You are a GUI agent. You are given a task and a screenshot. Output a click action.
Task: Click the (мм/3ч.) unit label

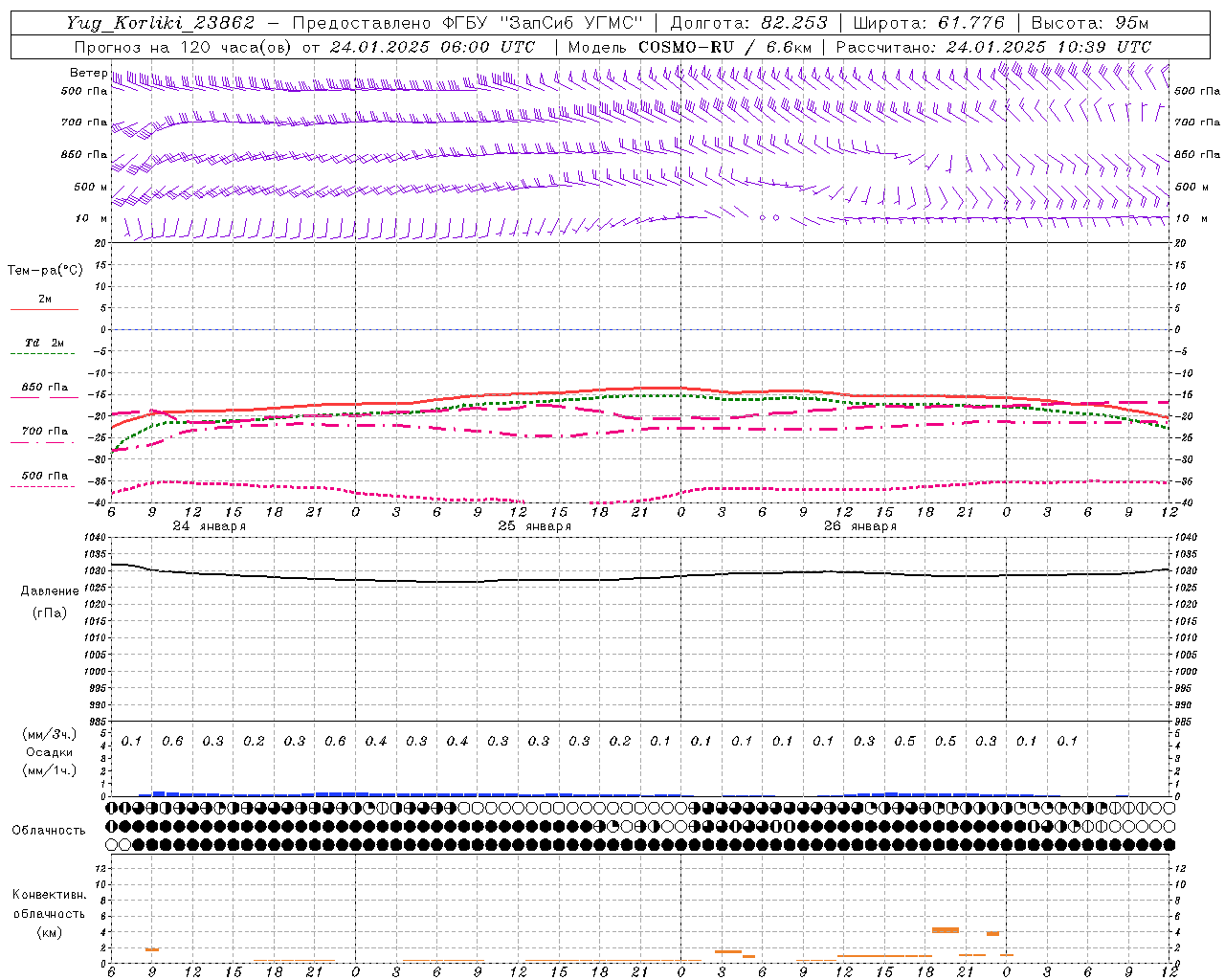[51, 734]
